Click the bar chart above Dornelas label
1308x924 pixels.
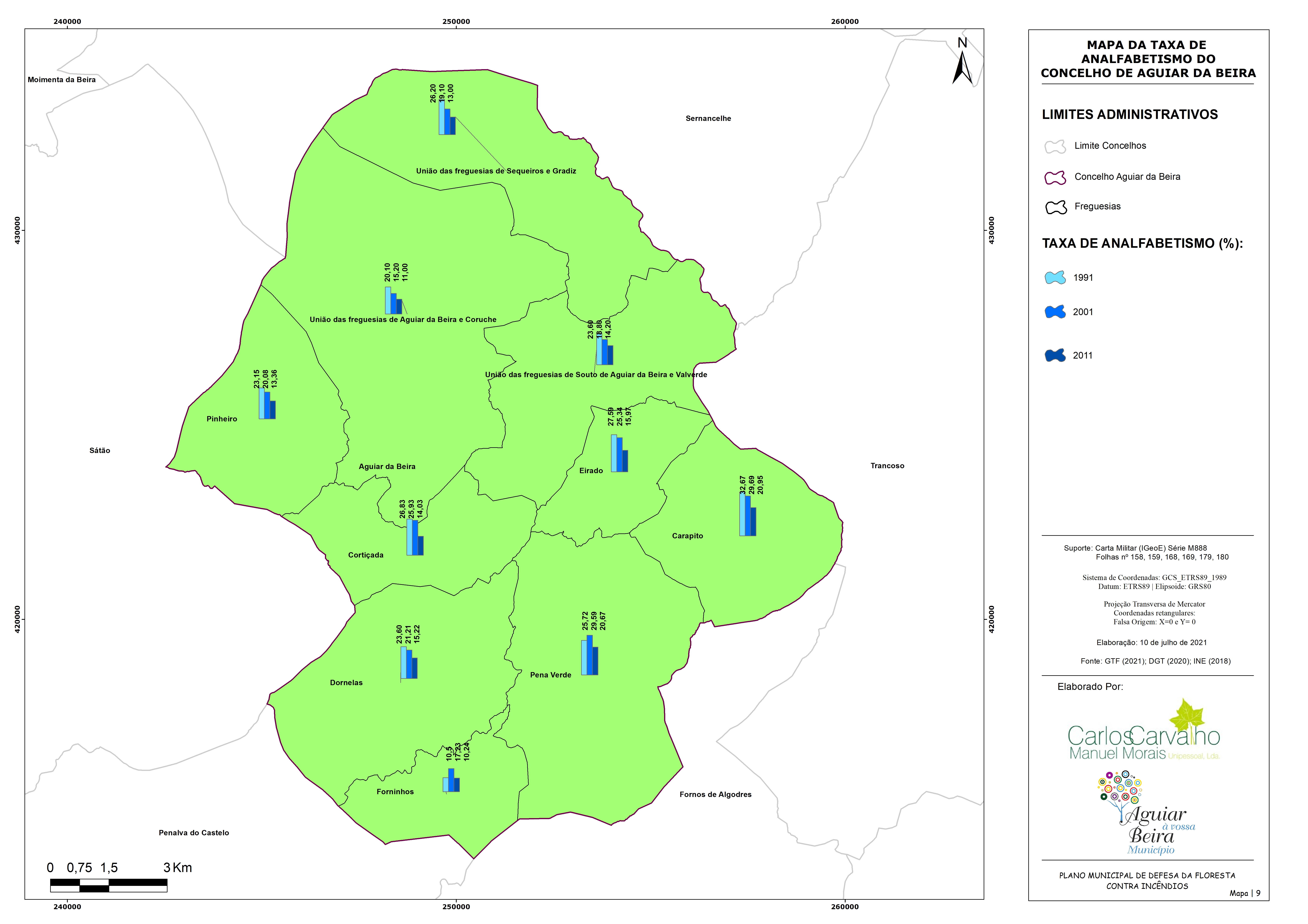pos(409,662)
